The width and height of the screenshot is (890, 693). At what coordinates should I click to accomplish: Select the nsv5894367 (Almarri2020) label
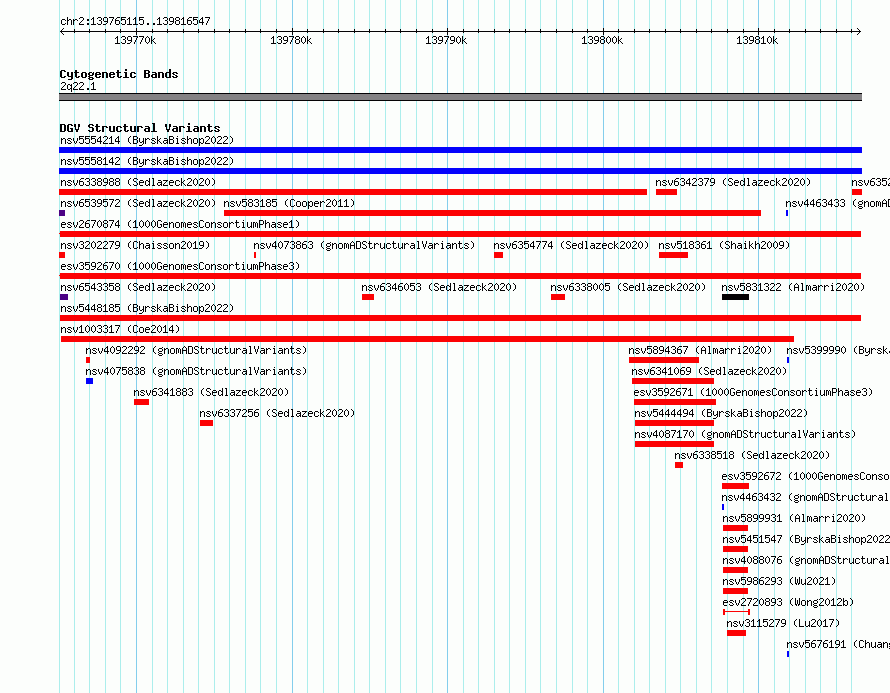tap(700, 350)
